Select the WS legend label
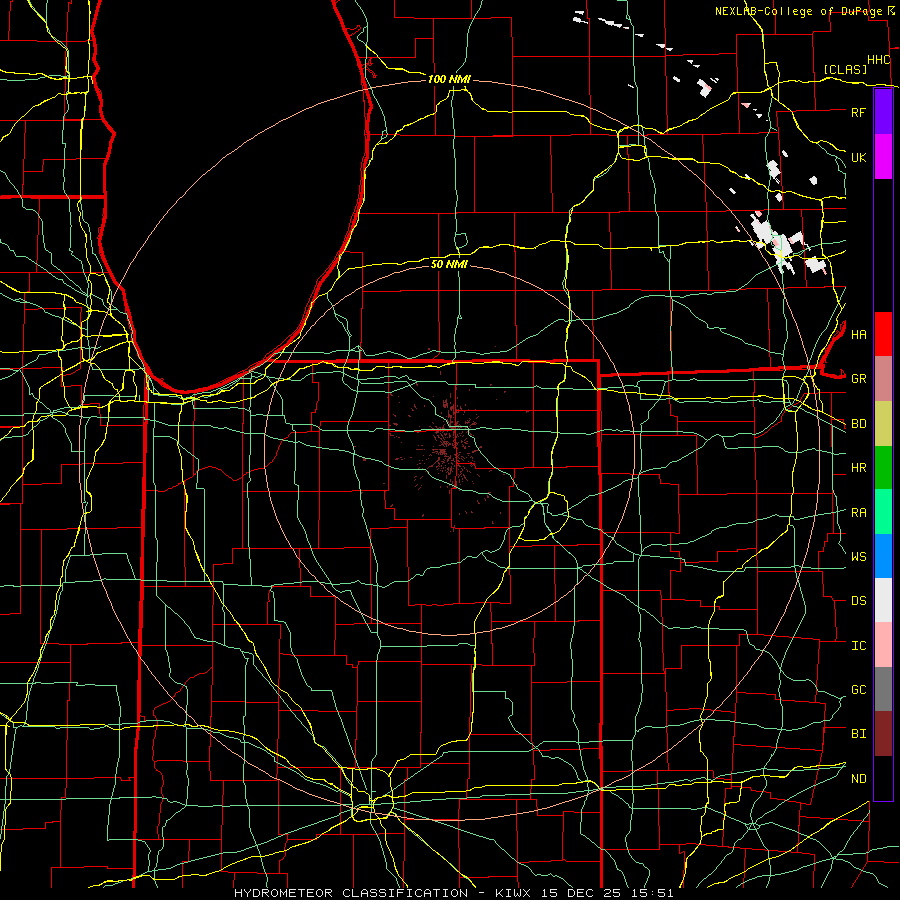The width and height of the screenshot is (900, 900). click(x=858, y=556)
